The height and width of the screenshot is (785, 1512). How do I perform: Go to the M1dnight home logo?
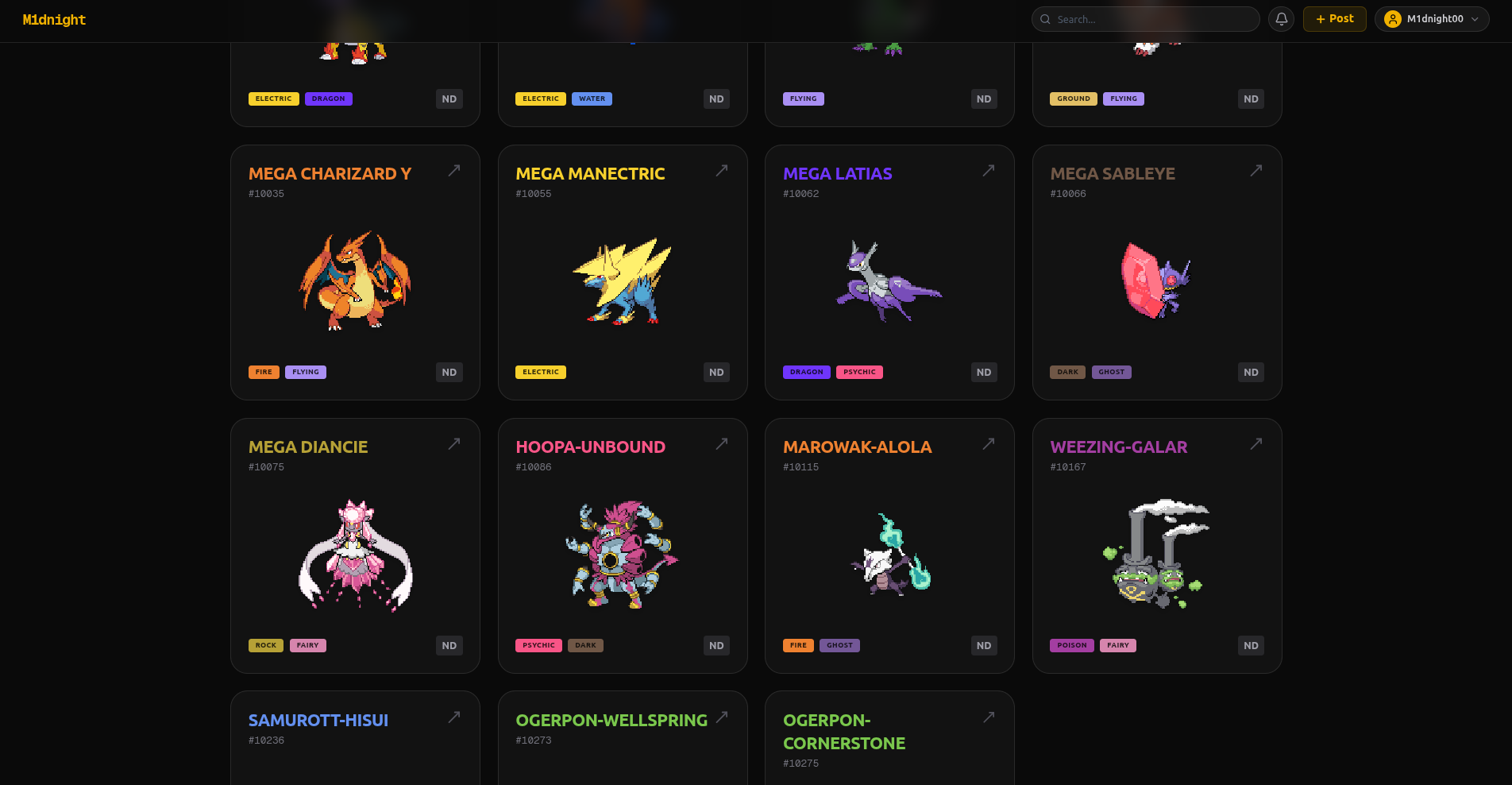pyautogui.click(x=54, y=20)
